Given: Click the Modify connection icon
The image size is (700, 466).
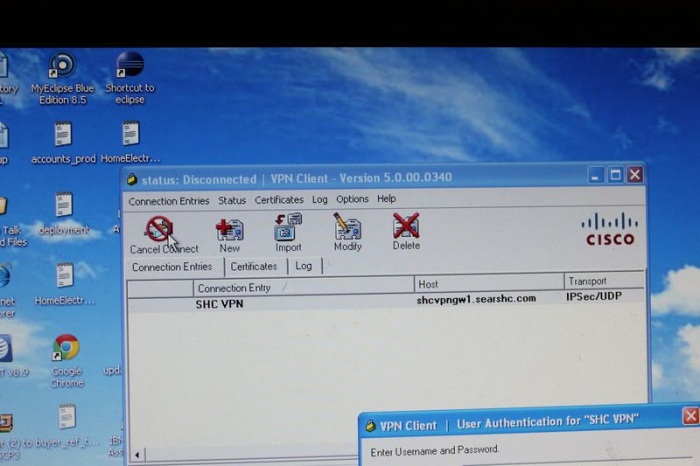Looking at the screenshot, I should [347, 231].
